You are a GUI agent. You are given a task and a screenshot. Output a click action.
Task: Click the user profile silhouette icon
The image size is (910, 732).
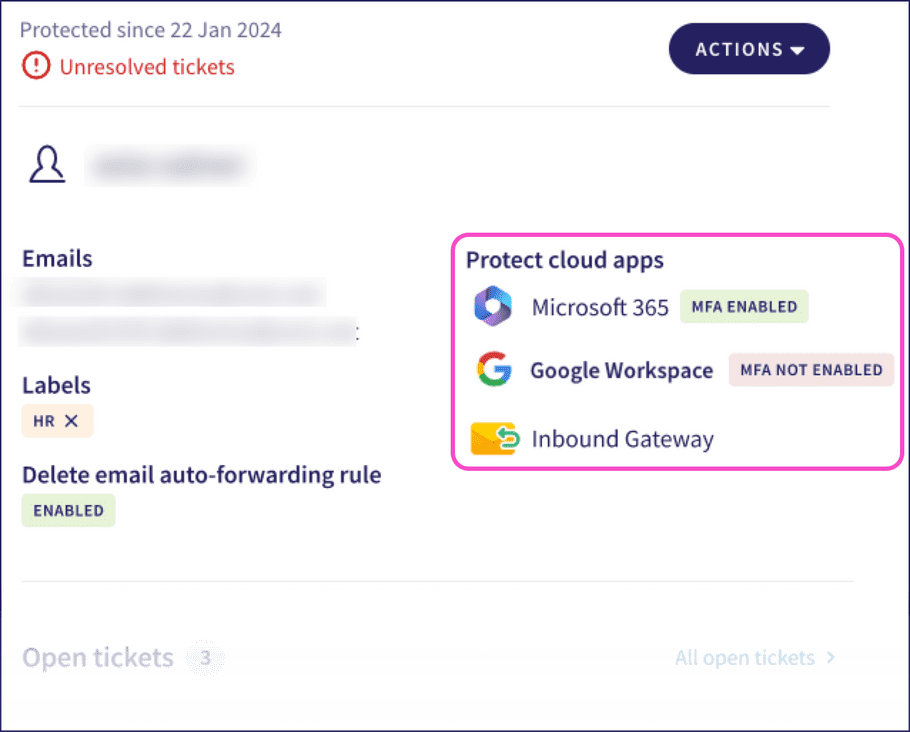click(x=47, y=166)
